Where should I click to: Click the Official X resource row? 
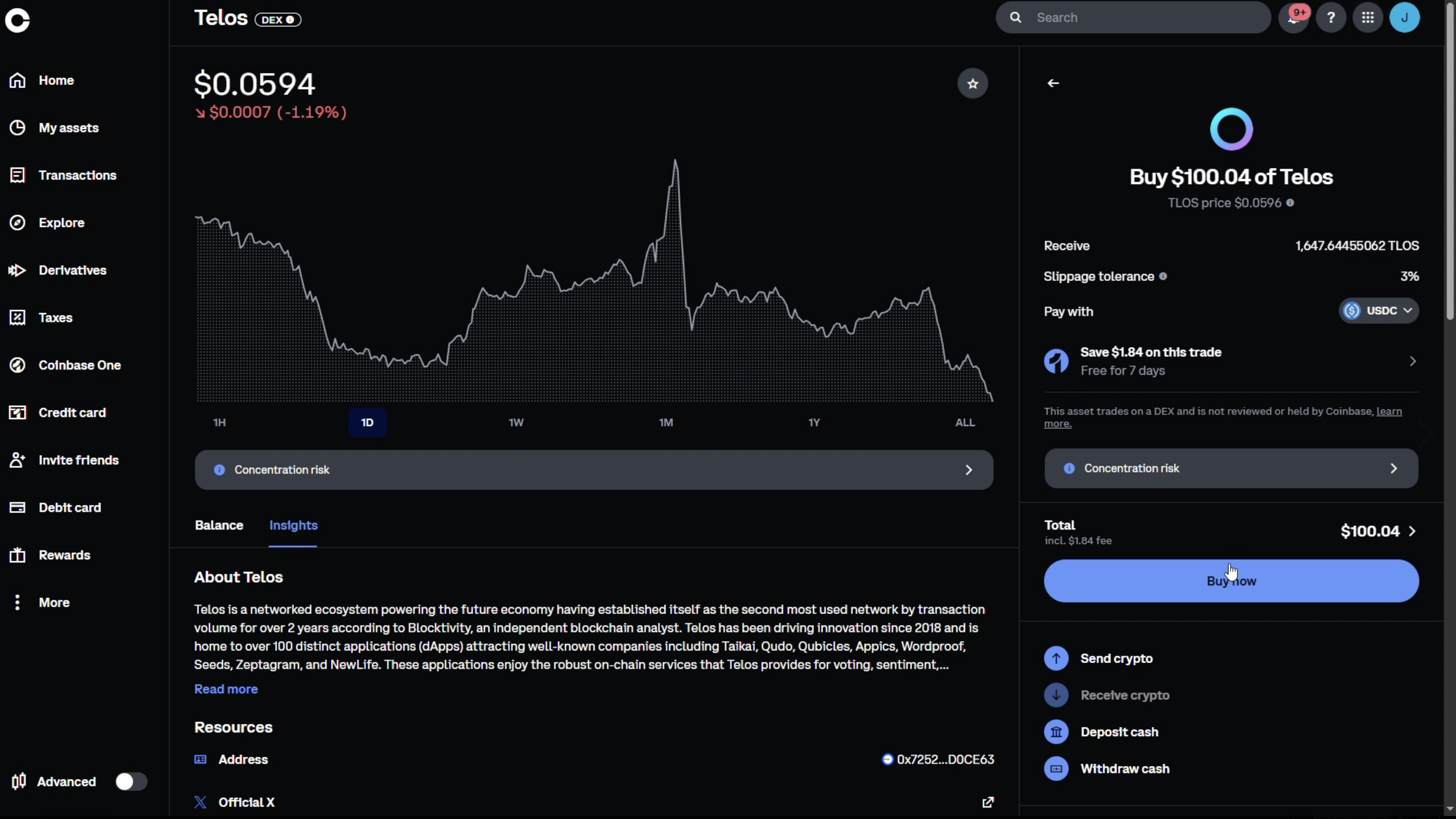tap(593, 802)
